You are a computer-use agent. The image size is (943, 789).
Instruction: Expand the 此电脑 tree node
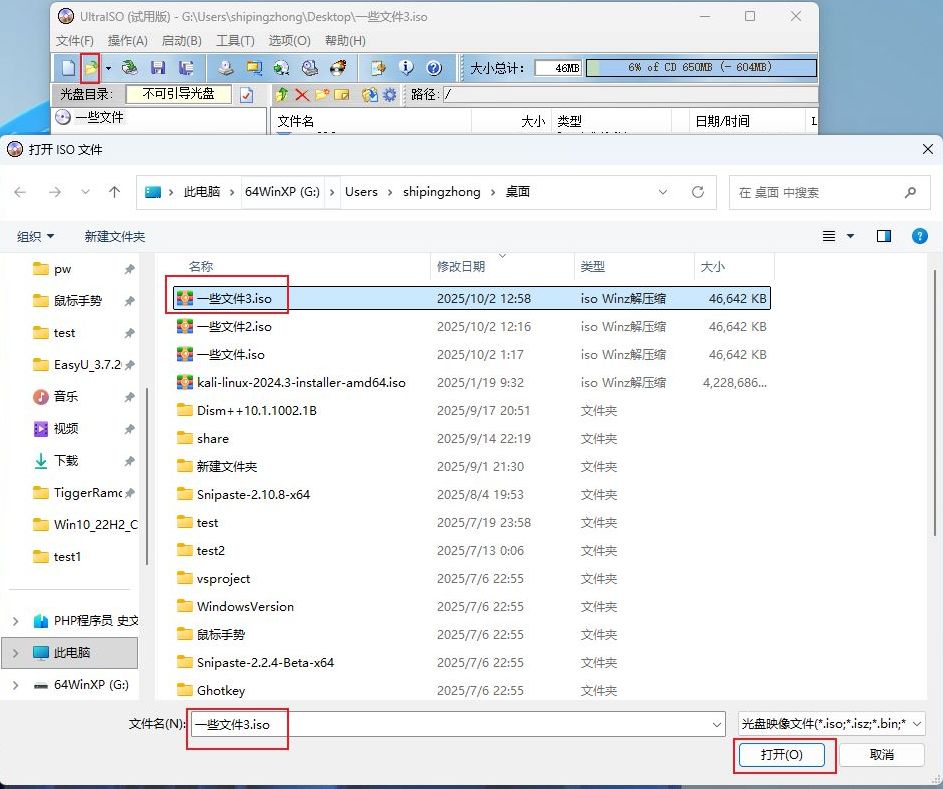click(15, 653)
